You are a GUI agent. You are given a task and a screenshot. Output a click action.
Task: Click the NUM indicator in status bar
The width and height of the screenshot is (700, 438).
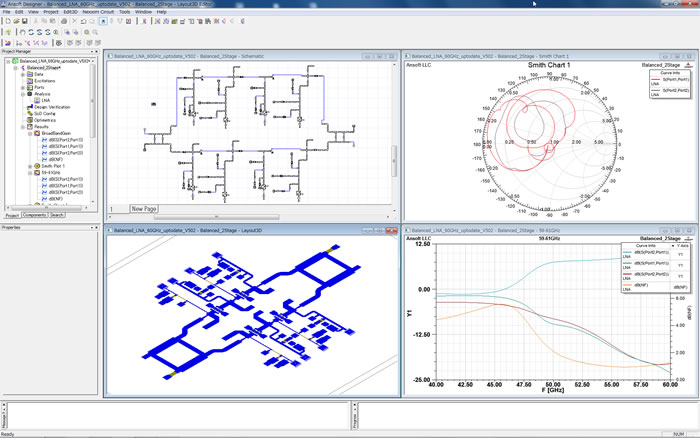click(x=679, y=434)
